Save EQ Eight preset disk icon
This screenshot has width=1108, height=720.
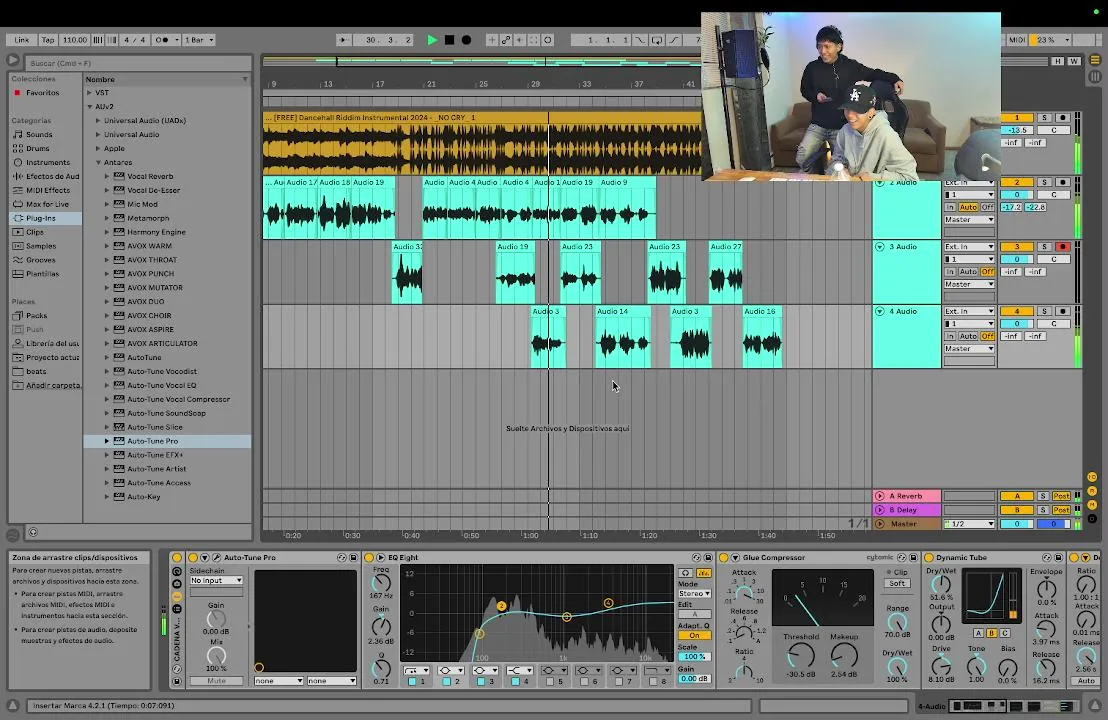(707, 557)
